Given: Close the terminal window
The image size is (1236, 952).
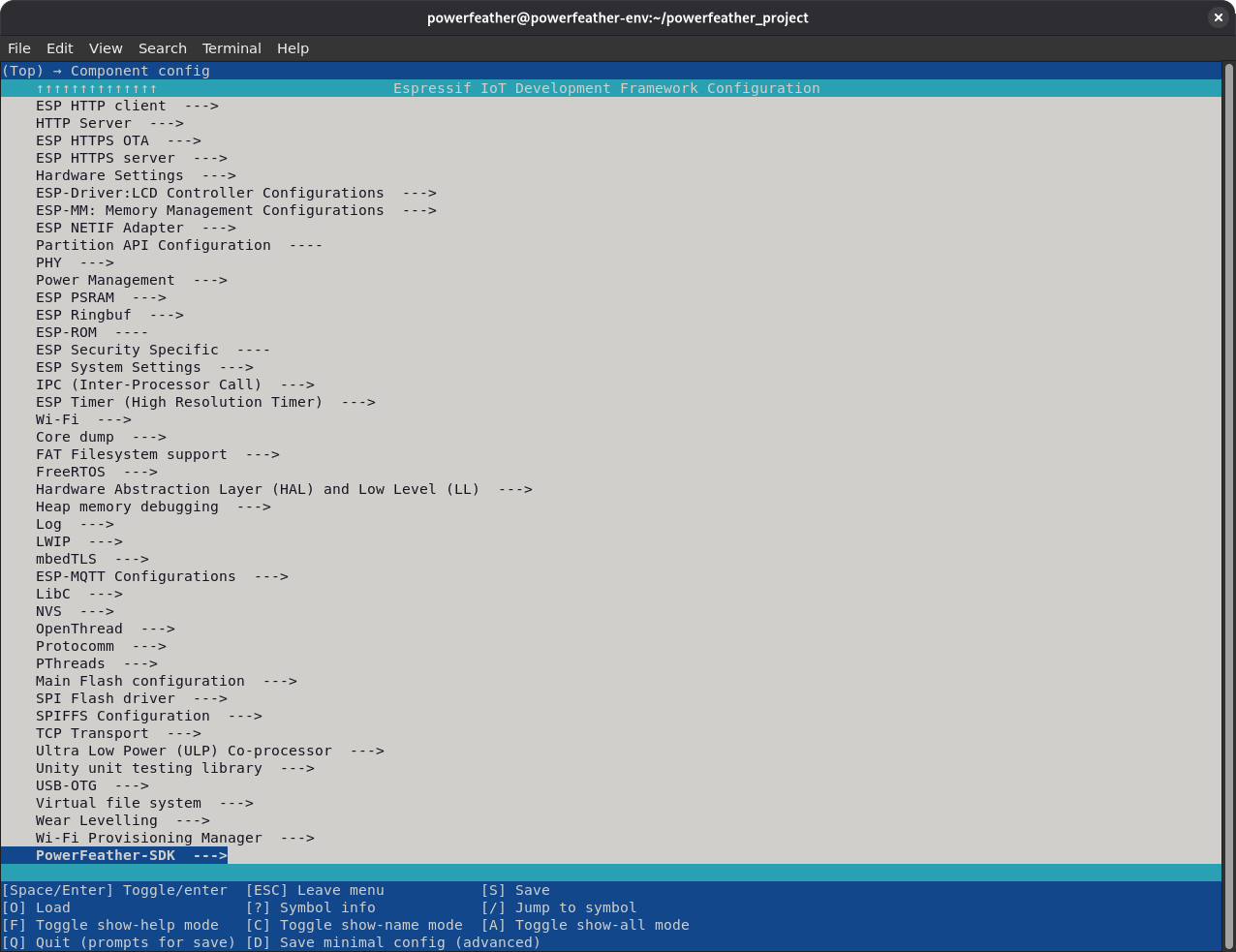Looking at the screenshot, I should [x=1218, y=17].
